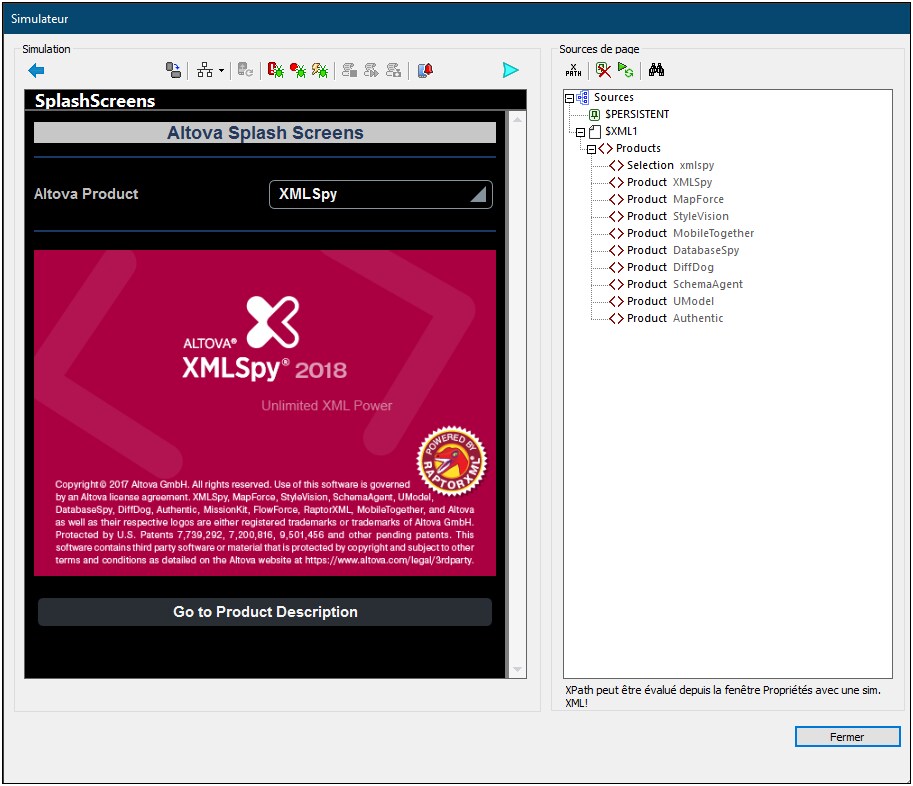913x786 pixels.
Task: Click the binoculars find icon
Action: (x=656, y=70)
